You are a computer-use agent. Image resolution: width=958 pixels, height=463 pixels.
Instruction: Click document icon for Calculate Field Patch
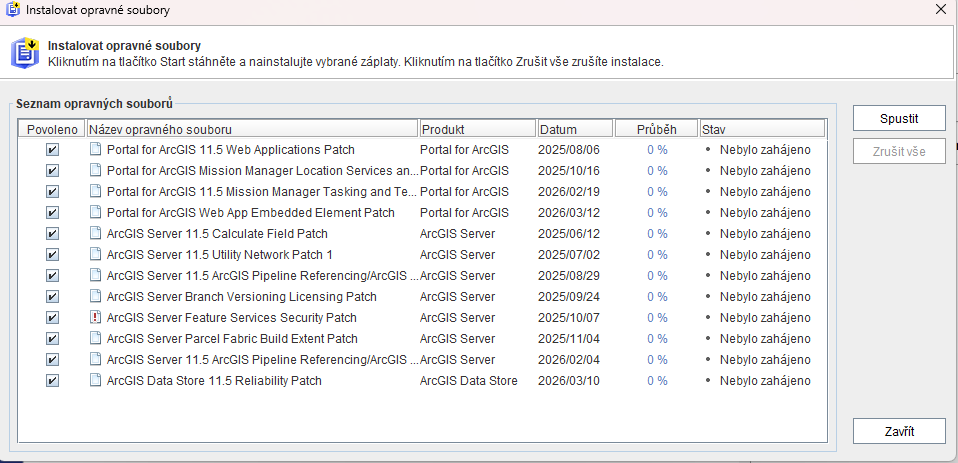point(95,233)
